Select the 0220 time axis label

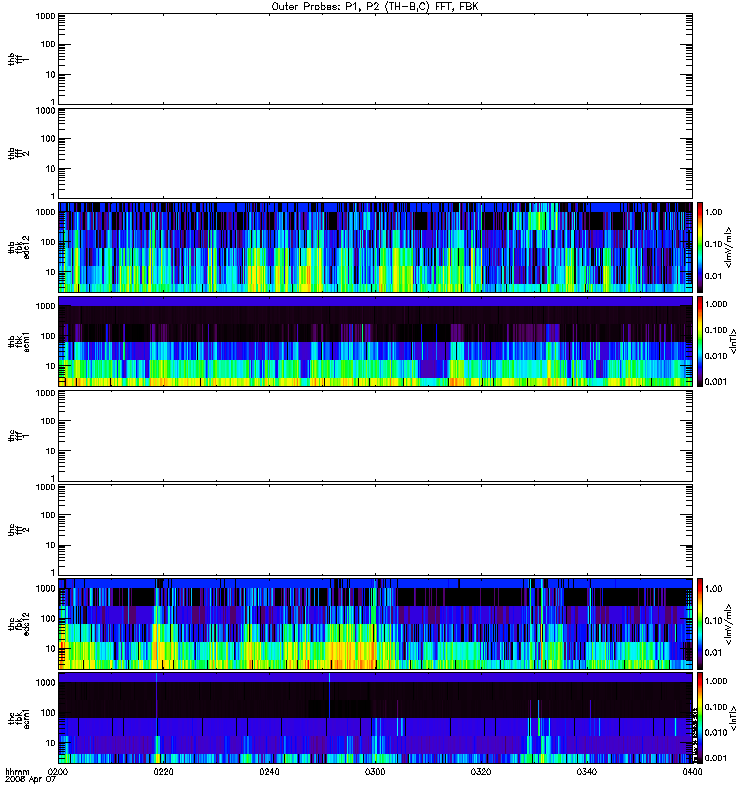(163, 771)
